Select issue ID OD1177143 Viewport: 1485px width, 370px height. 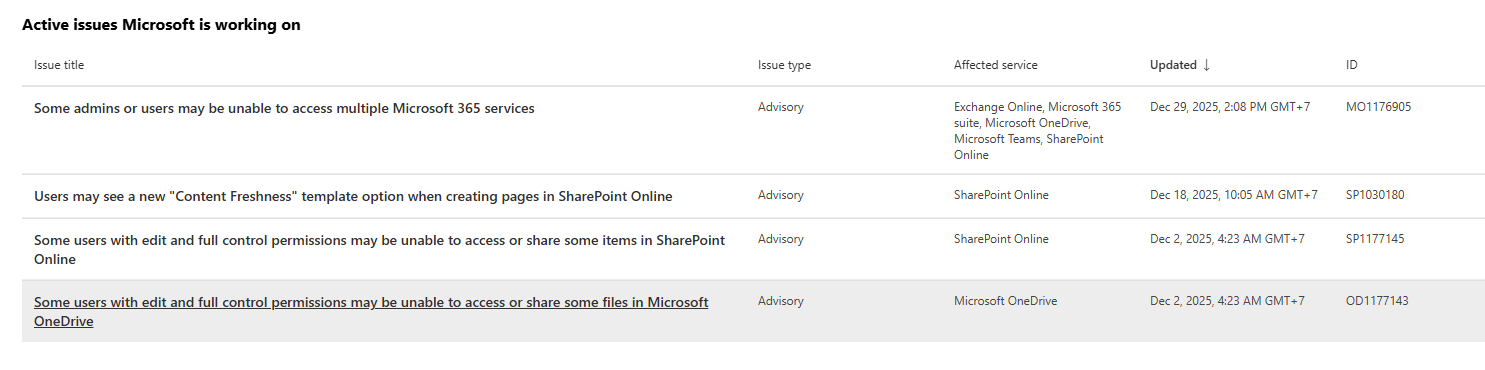[1377, 301]
